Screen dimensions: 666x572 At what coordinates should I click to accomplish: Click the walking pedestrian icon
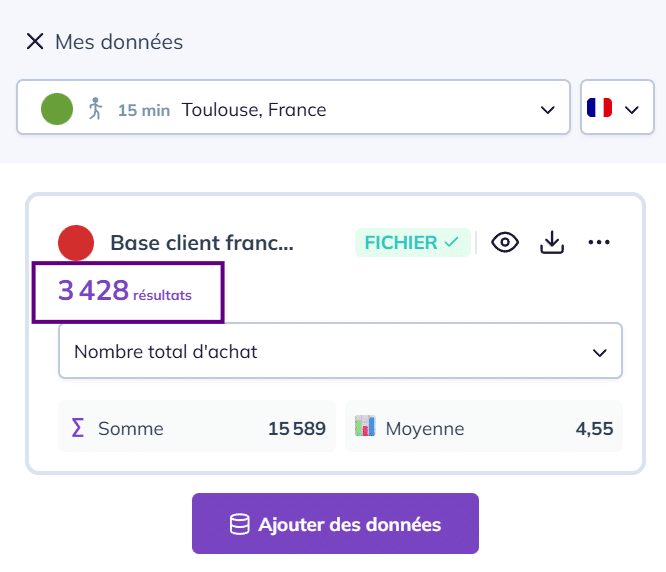[95, 108]
